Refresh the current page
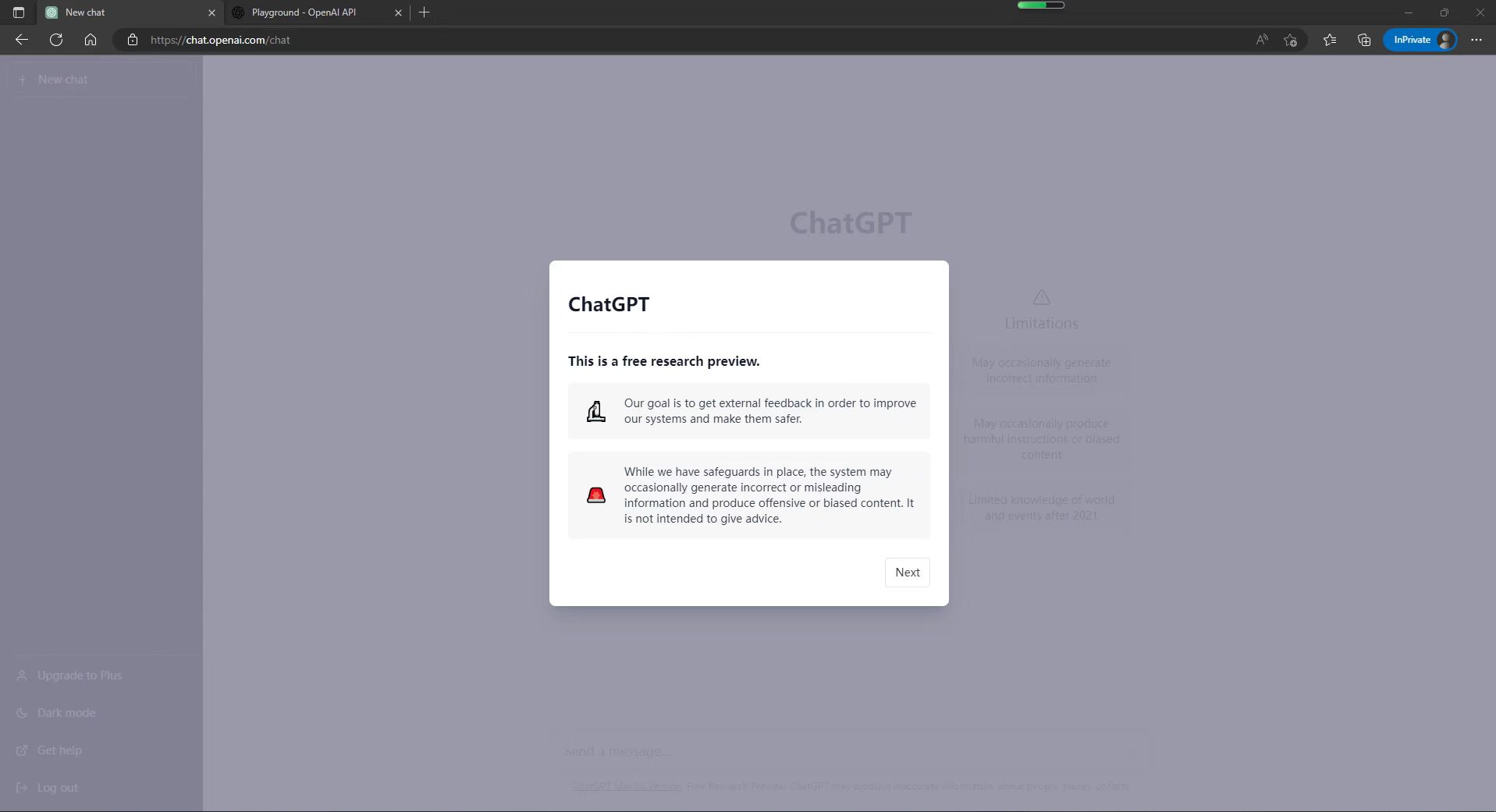Image resolution: width=1496 pixels, height=812 pixels. (x=56, y=40)
